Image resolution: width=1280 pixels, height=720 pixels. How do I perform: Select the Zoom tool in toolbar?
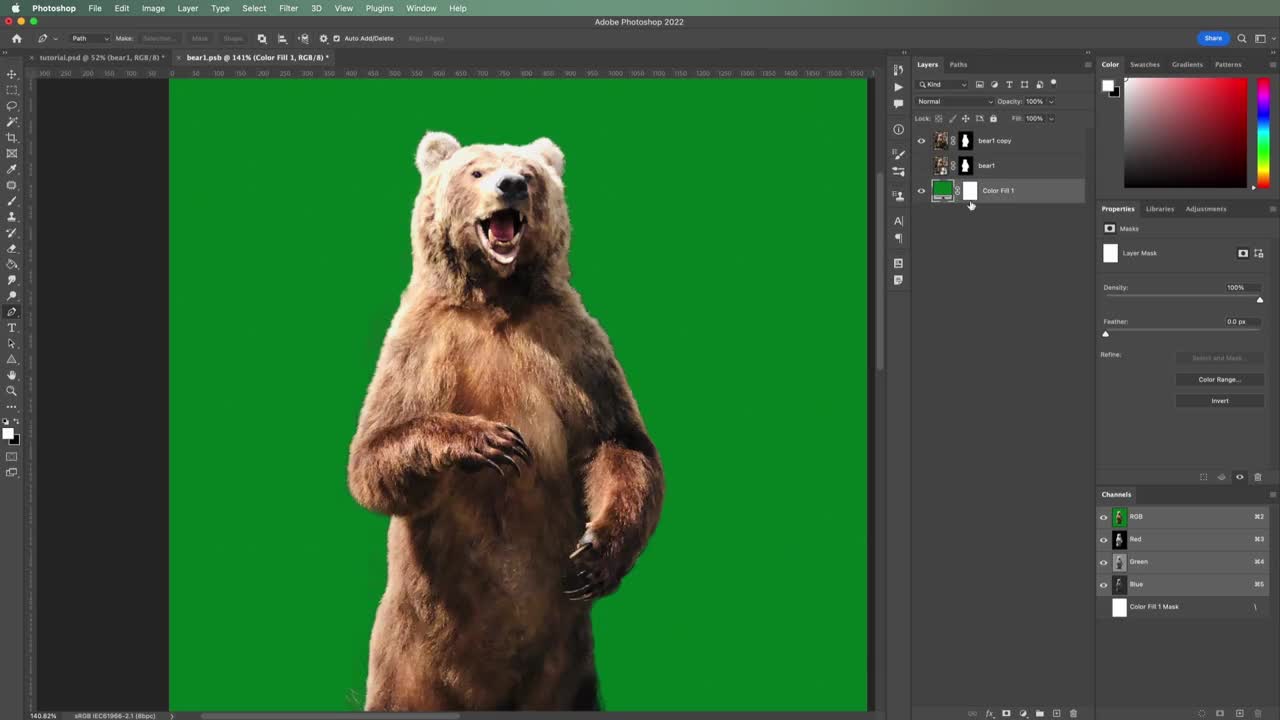12,391
